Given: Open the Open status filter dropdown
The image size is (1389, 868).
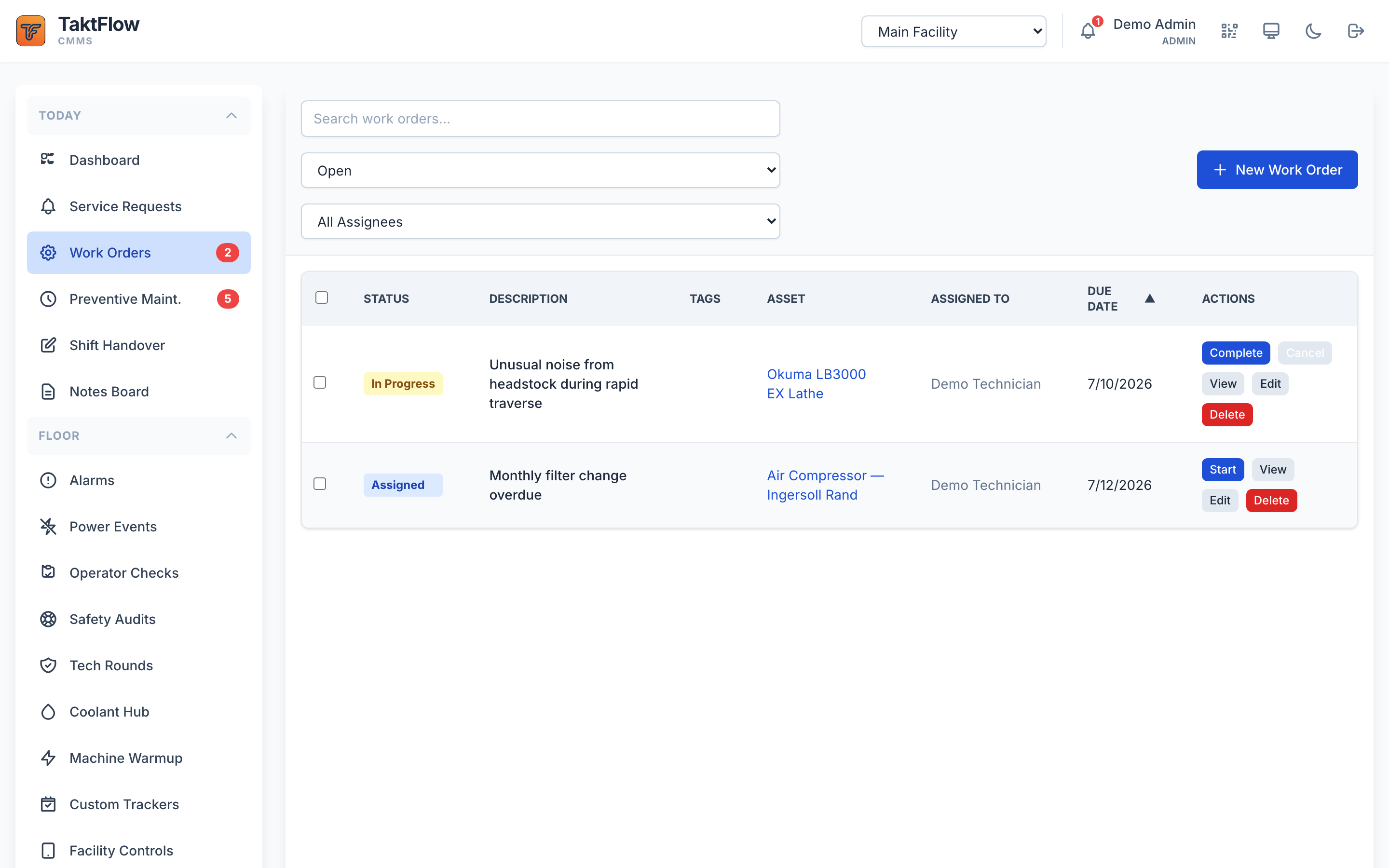Looking at the screenshot, I should click(x=540, y=171).
